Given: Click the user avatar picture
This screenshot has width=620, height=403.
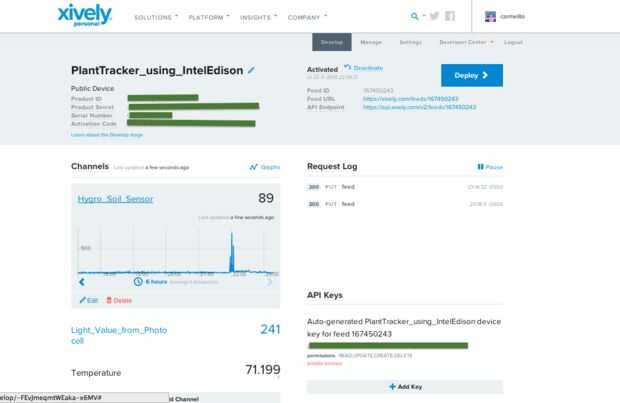Looking at the screenshot, I should tap(490, 16).
